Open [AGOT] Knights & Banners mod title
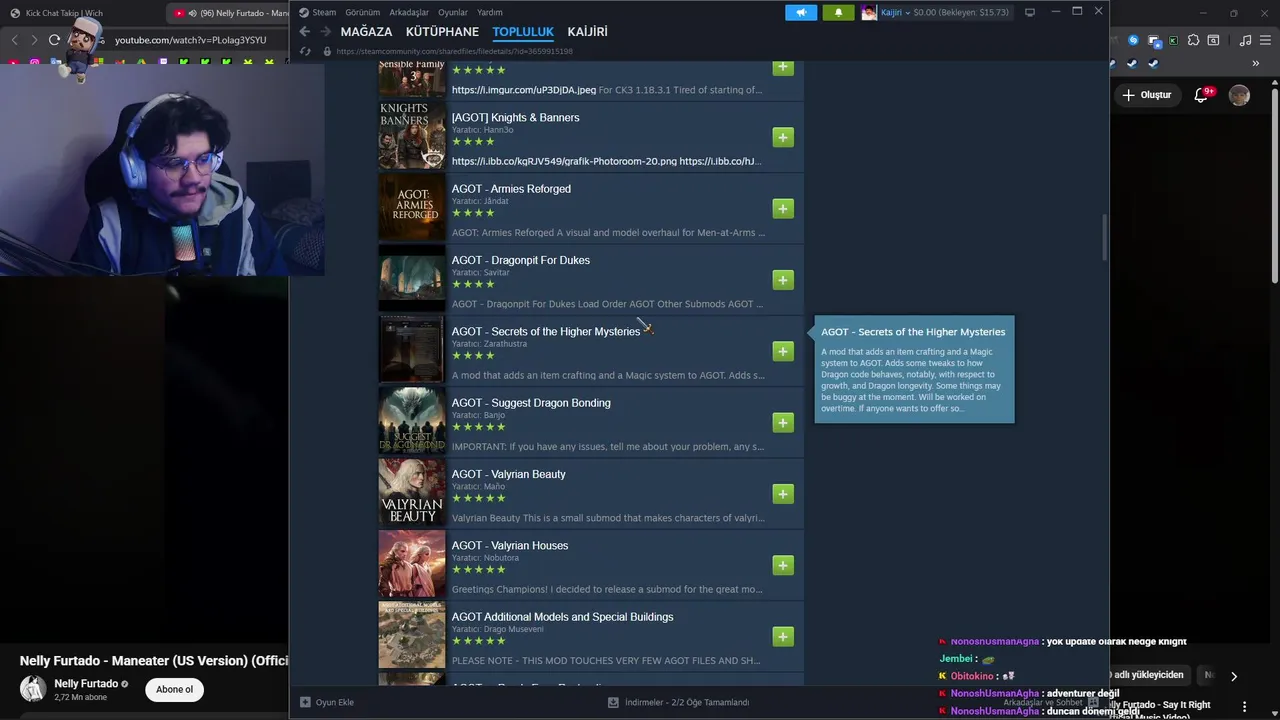This screenshot has width=1280, height=720. tap(515, 117)
